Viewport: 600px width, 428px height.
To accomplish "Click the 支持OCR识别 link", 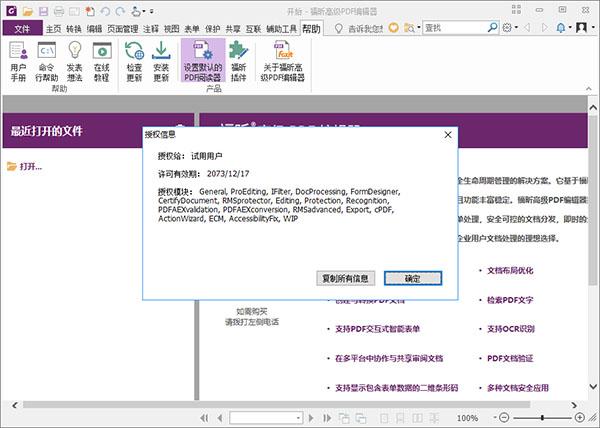I will (x=511, y=329).
